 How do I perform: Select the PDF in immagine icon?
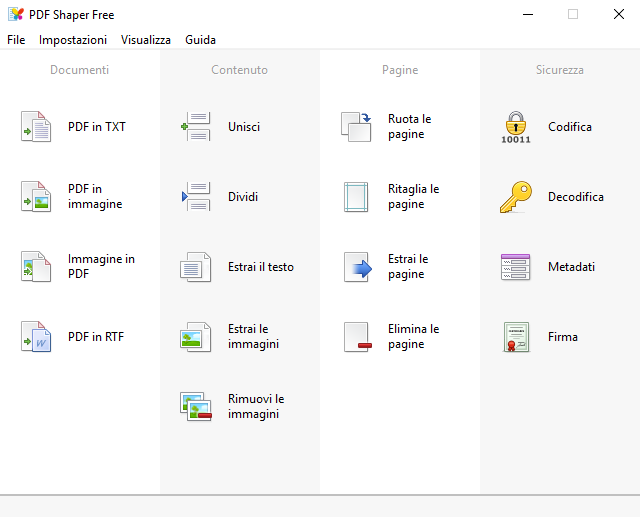[x=36, y=197]
